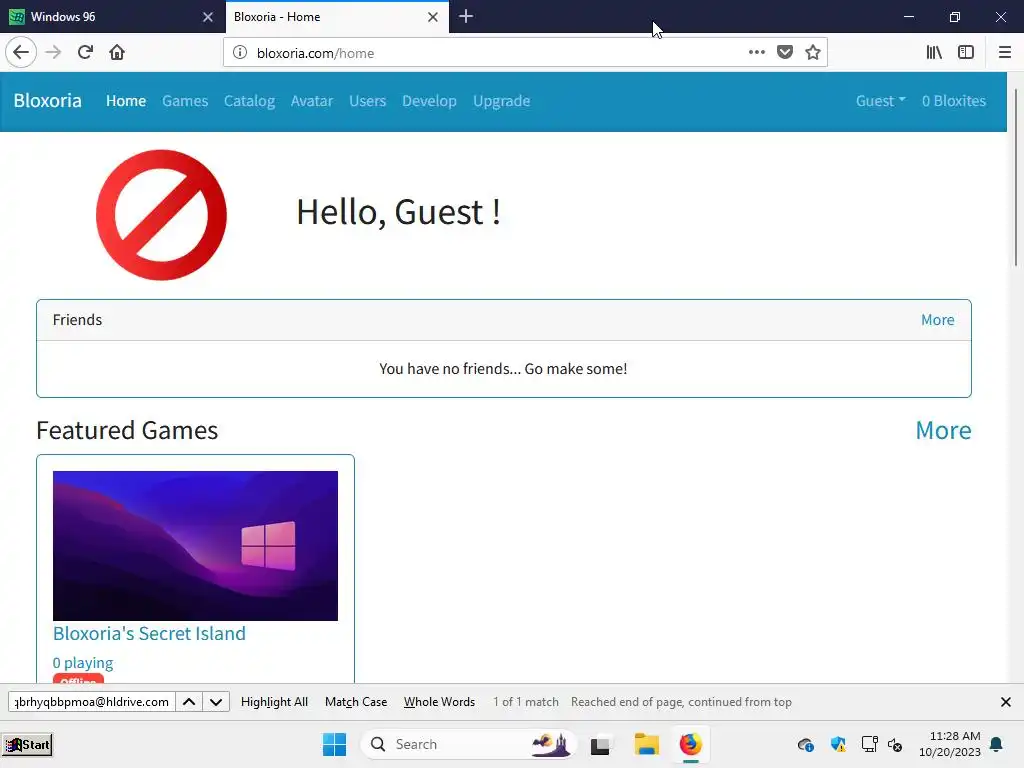Toggle the sidebar icon in toolbar

[x=966, y=52]
